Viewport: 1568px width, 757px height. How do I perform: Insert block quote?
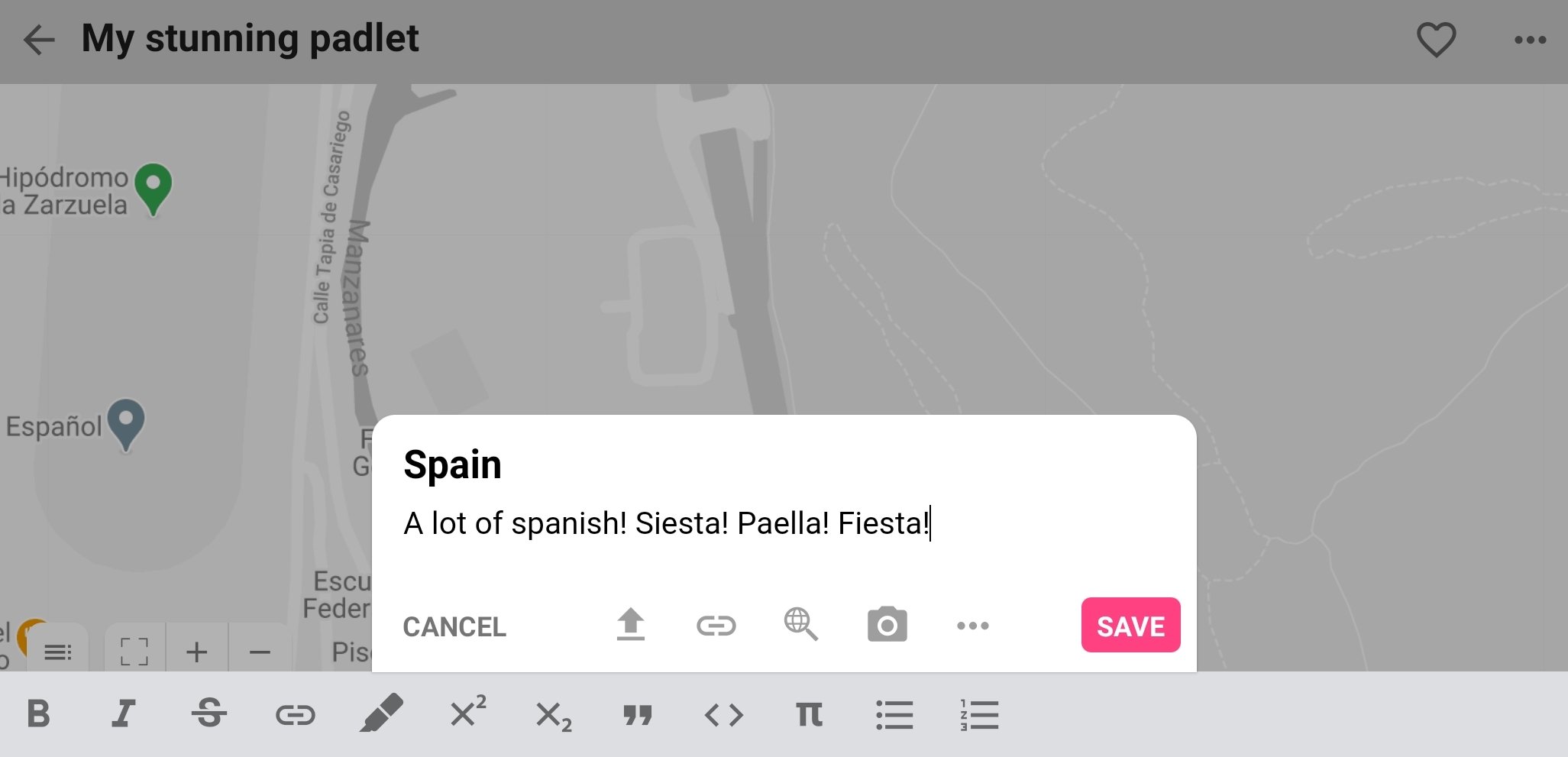638,715
